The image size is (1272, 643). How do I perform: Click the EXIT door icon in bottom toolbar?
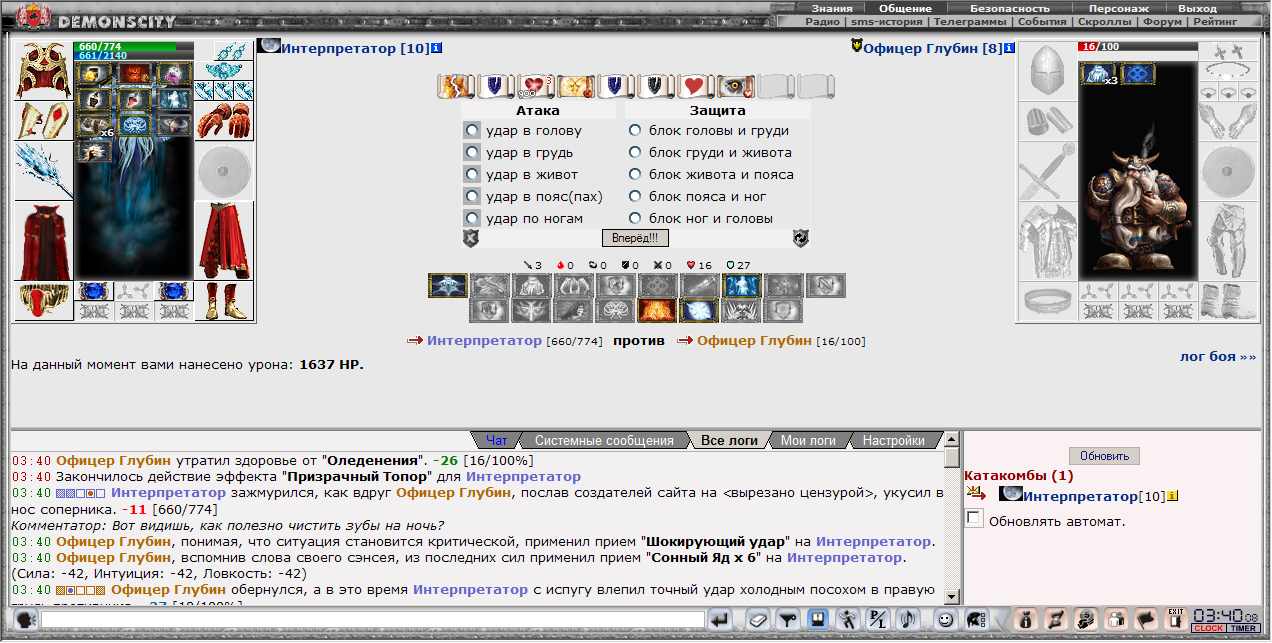(x=1176, y=619)
